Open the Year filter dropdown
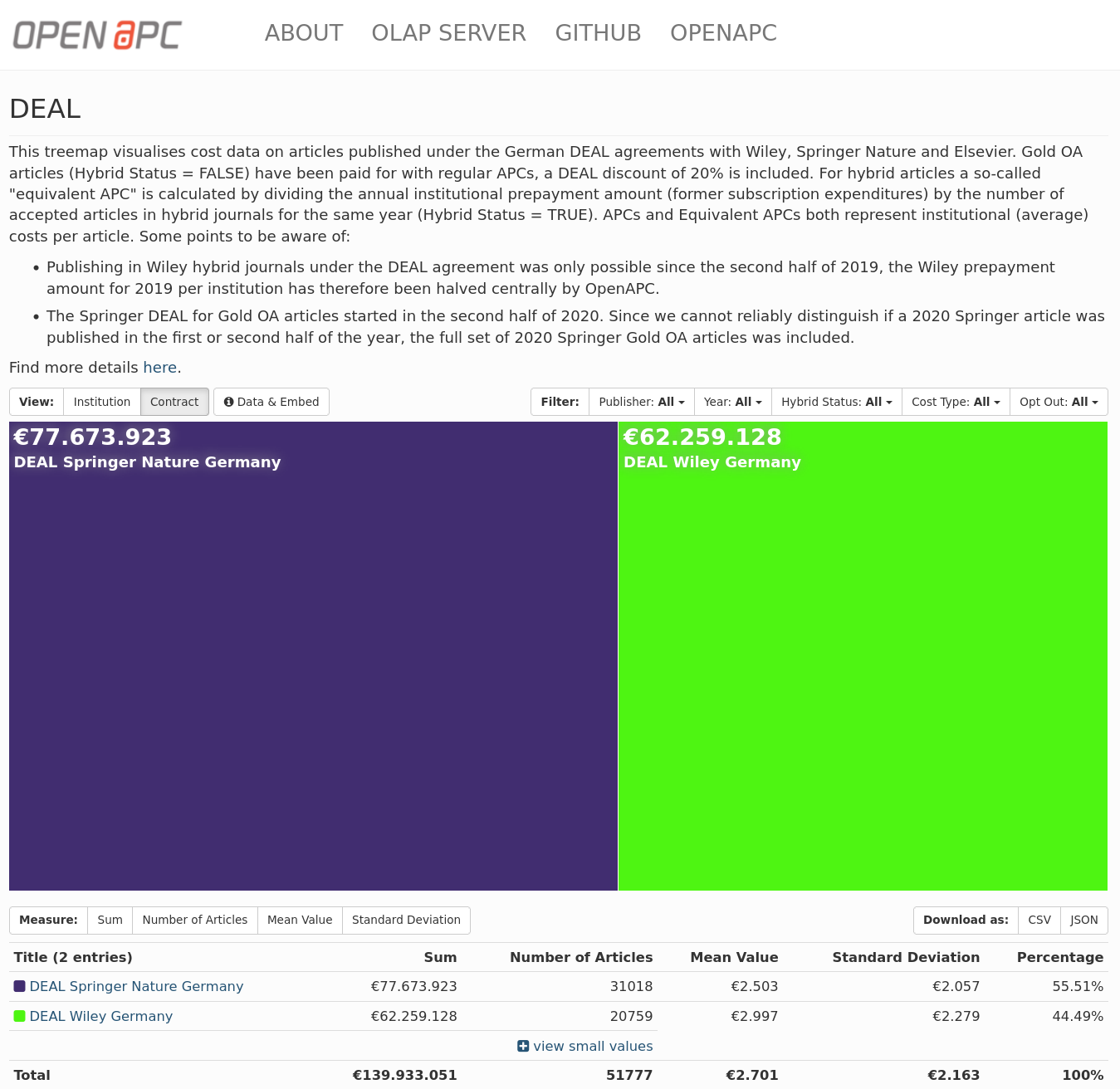The height and width of the screenshot is (1089, 1120). [732, 402]
